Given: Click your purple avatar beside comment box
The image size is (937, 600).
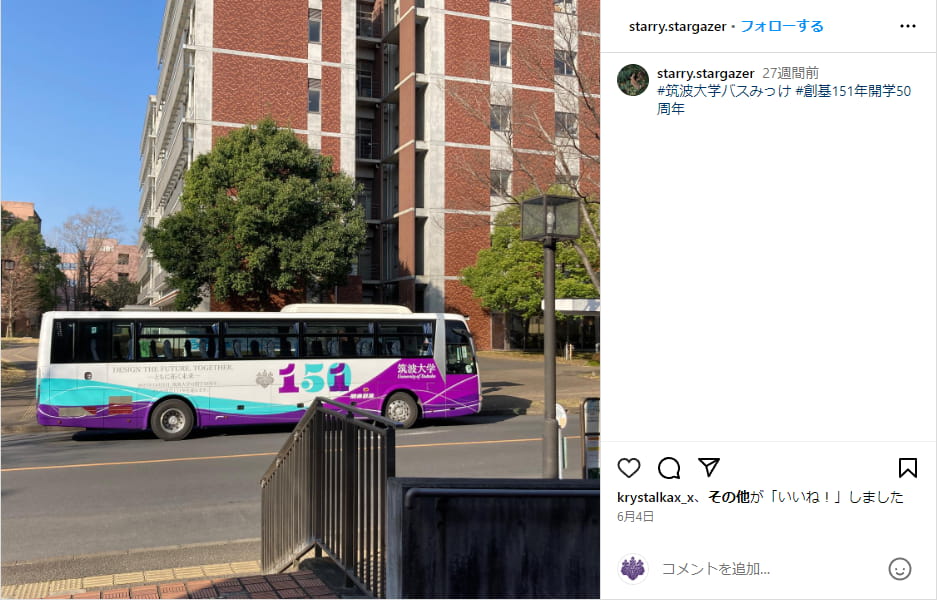Looking at the screenshot, I should pyautogui.click(x=633, y=568).
